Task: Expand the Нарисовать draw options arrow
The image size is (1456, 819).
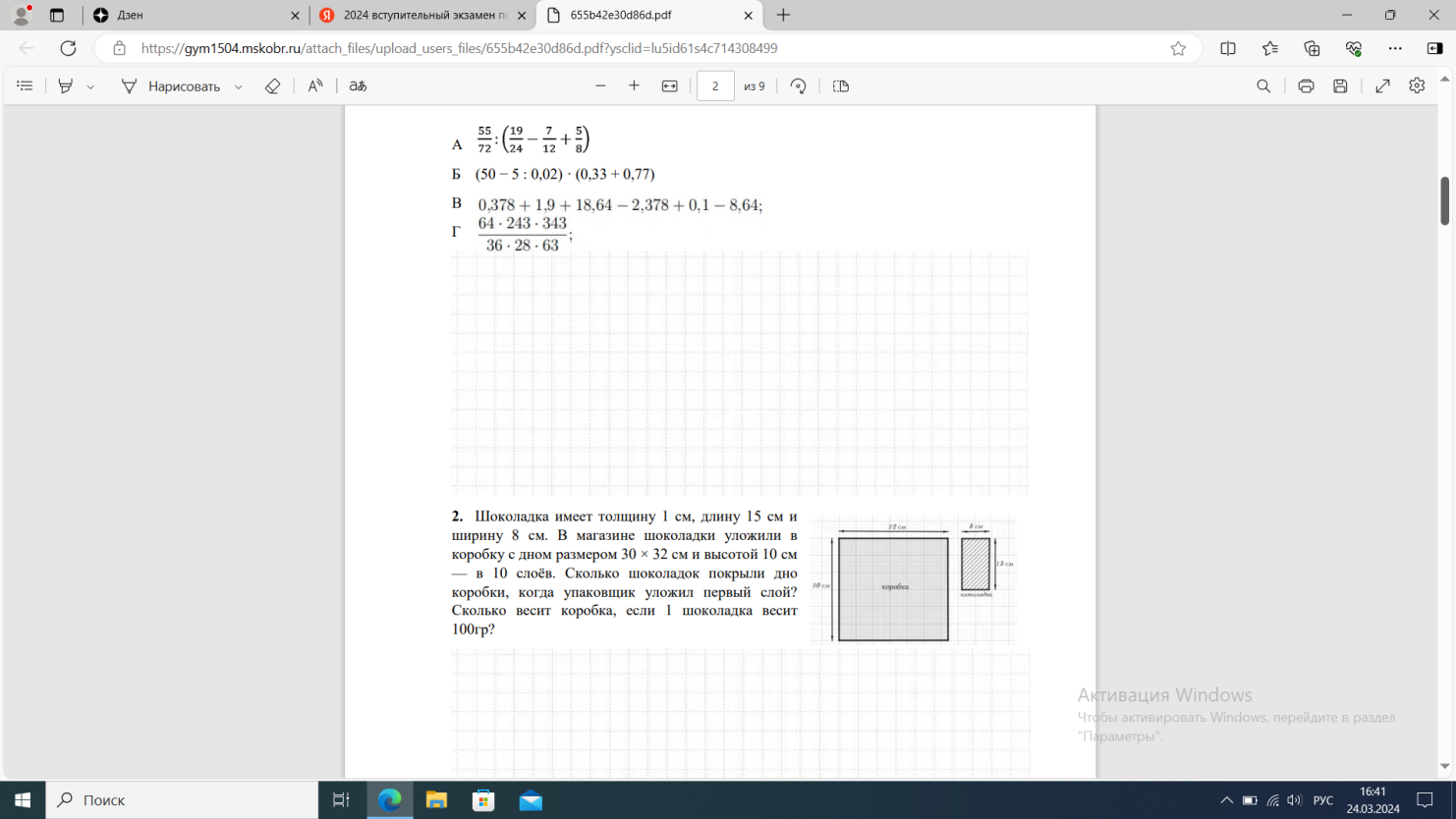Action: (239, 86)
